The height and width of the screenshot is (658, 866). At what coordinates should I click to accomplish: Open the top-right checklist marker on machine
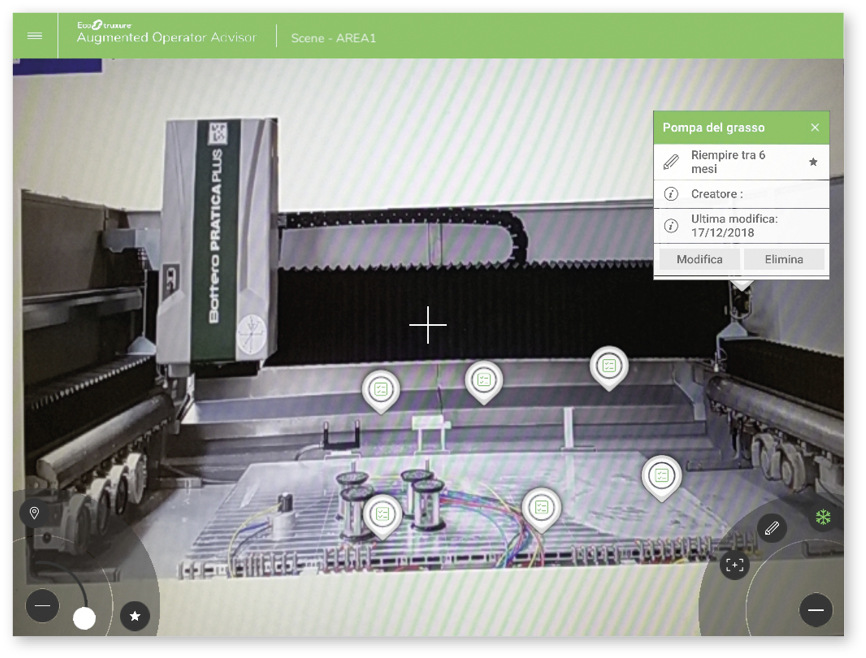point(608,366)
